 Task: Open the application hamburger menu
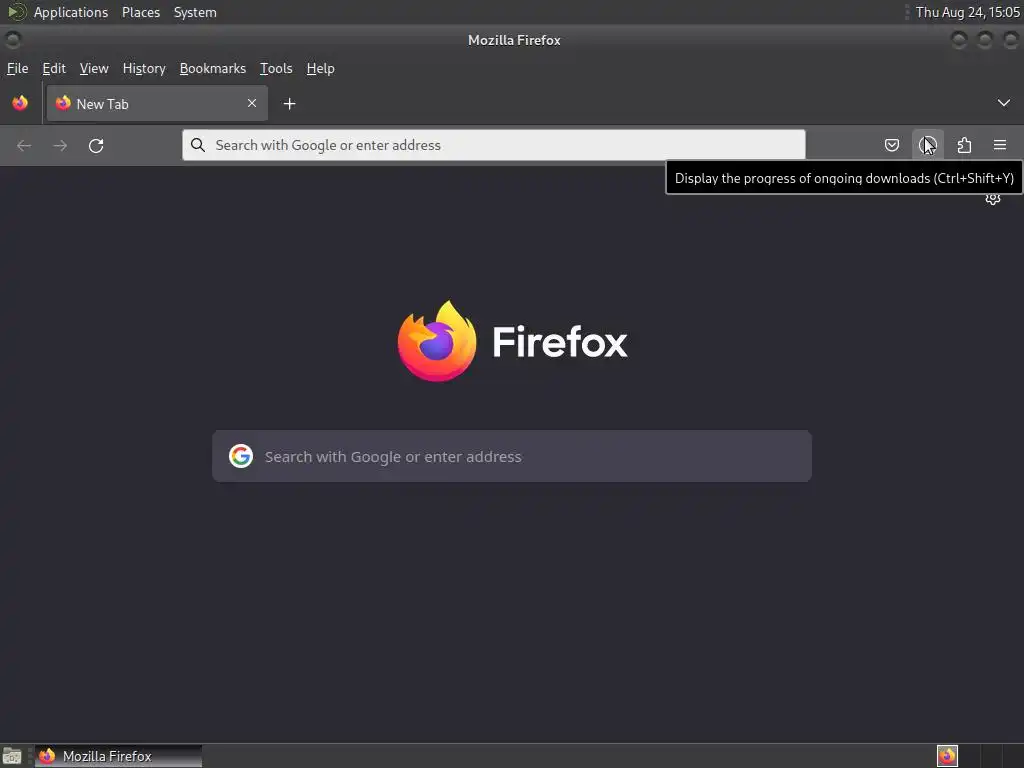[1000, 145]
